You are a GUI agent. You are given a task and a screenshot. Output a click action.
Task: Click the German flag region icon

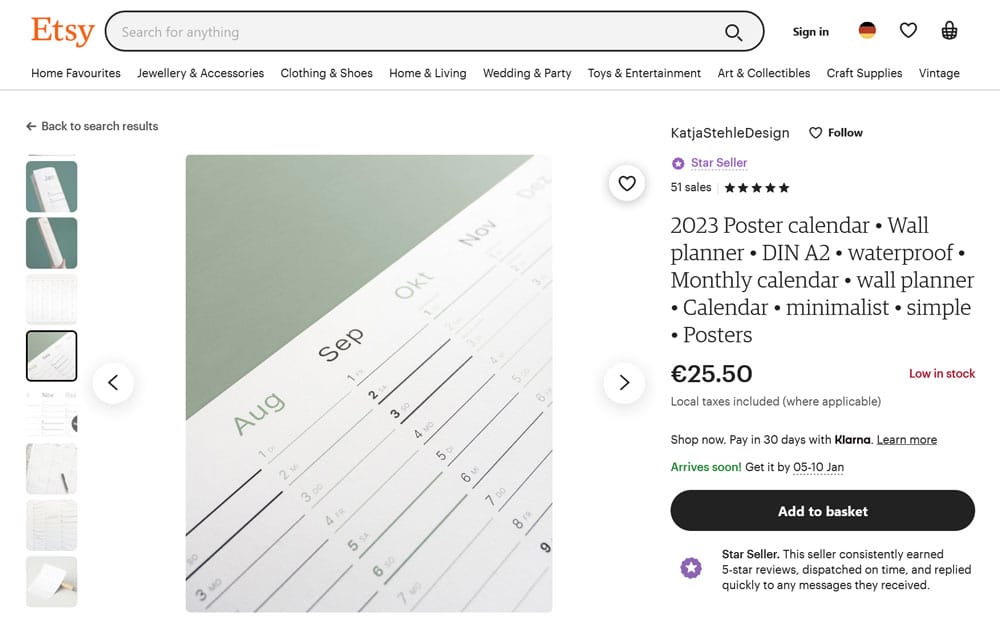[x=867, y=31]
